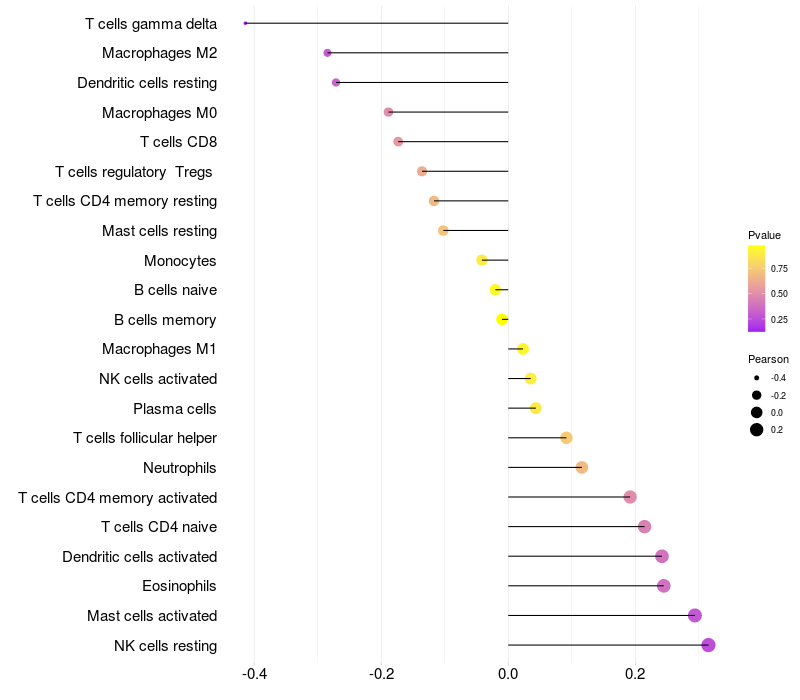Click the "T cells follicular helper" label
This screenshot has height=700, width=800.
145,438
